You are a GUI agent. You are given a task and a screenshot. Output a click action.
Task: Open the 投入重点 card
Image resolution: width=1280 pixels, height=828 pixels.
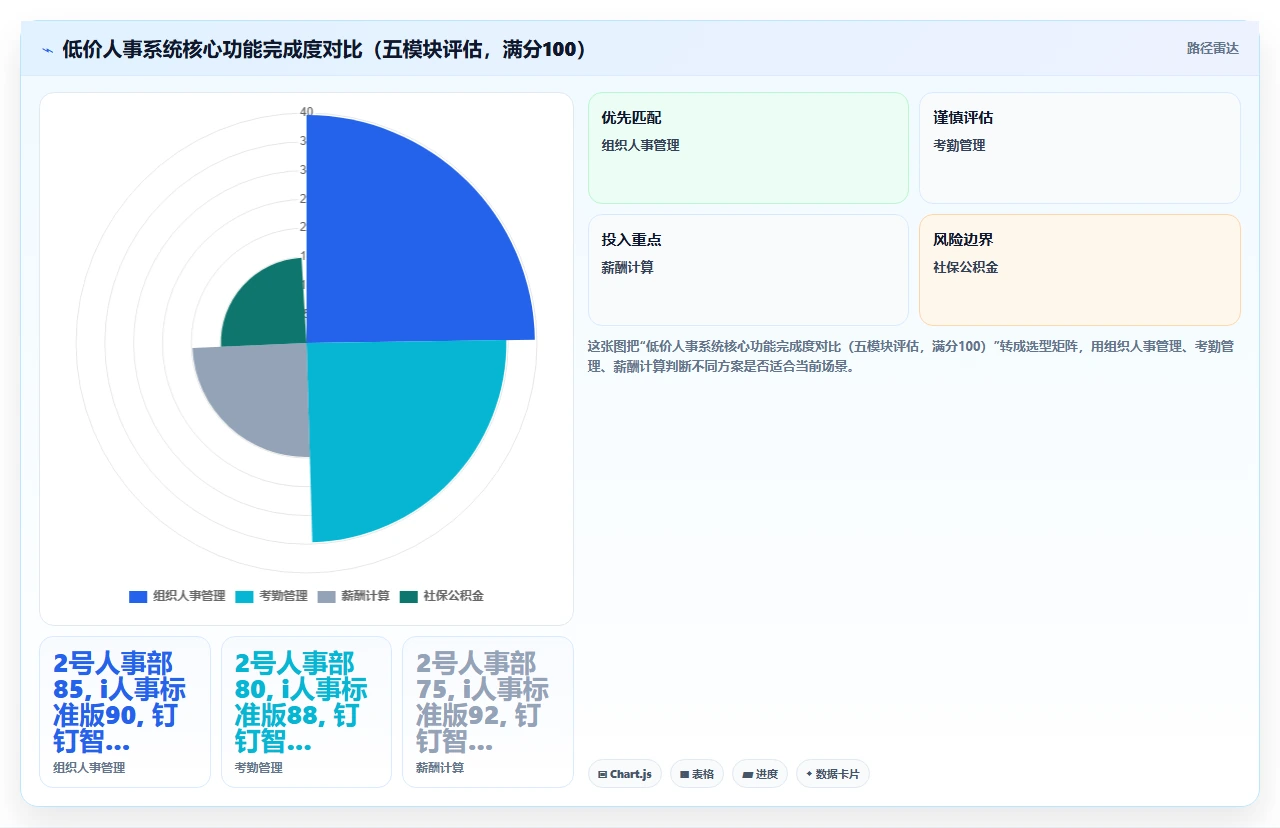[748, 270]
